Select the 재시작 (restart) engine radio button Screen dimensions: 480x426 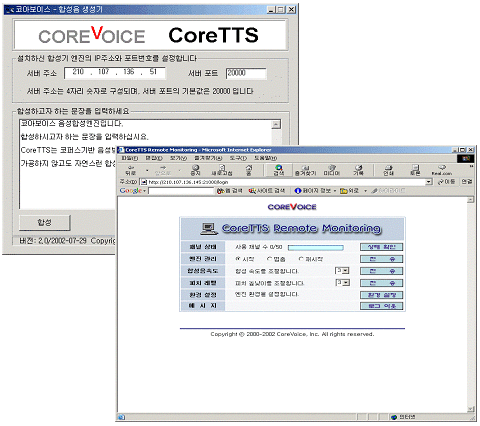point(301,259)
